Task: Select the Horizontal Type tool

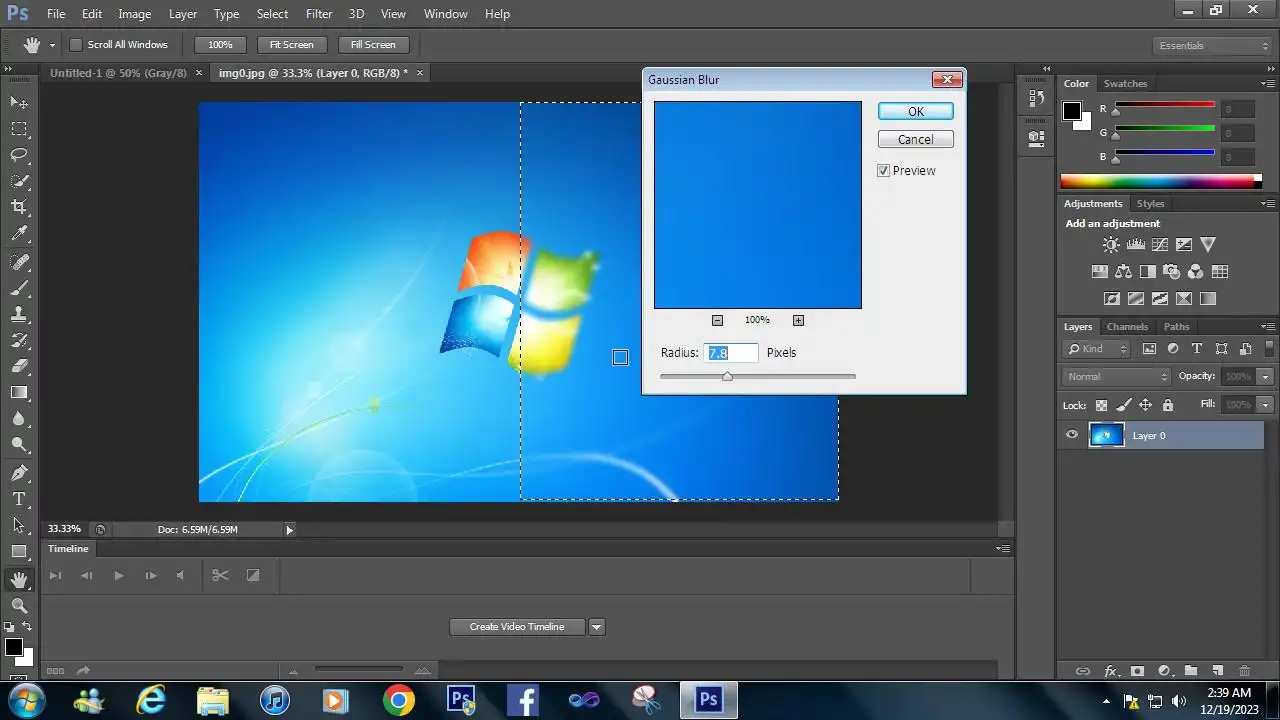Action: [x=19, y=499]
